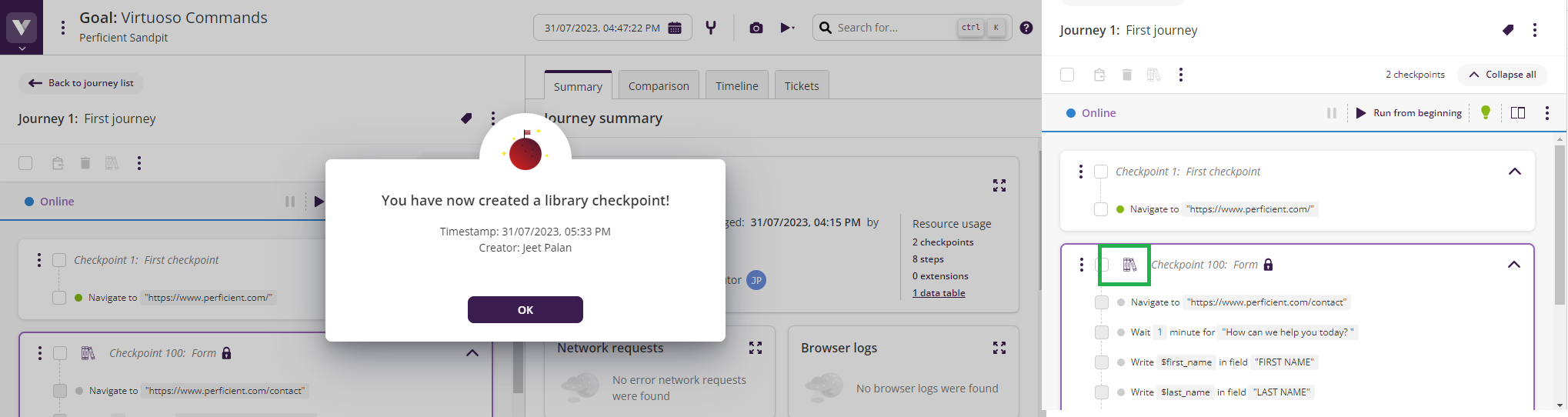
Task: Click the camera snapshot icon in the top toolbar
Action: click(x=756, y=28)
